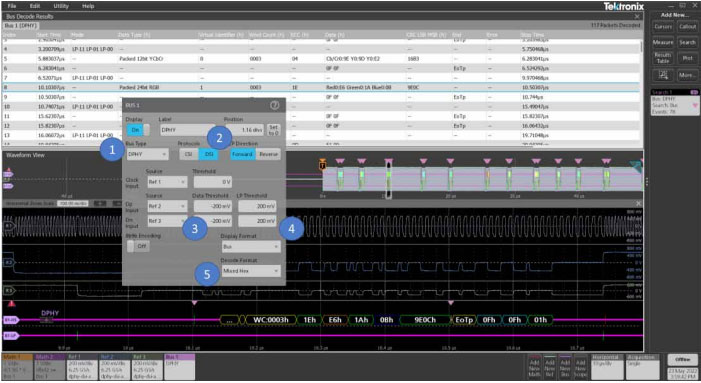Click the 9E0Ch decoded CRC field

click(x=425, y=320)
